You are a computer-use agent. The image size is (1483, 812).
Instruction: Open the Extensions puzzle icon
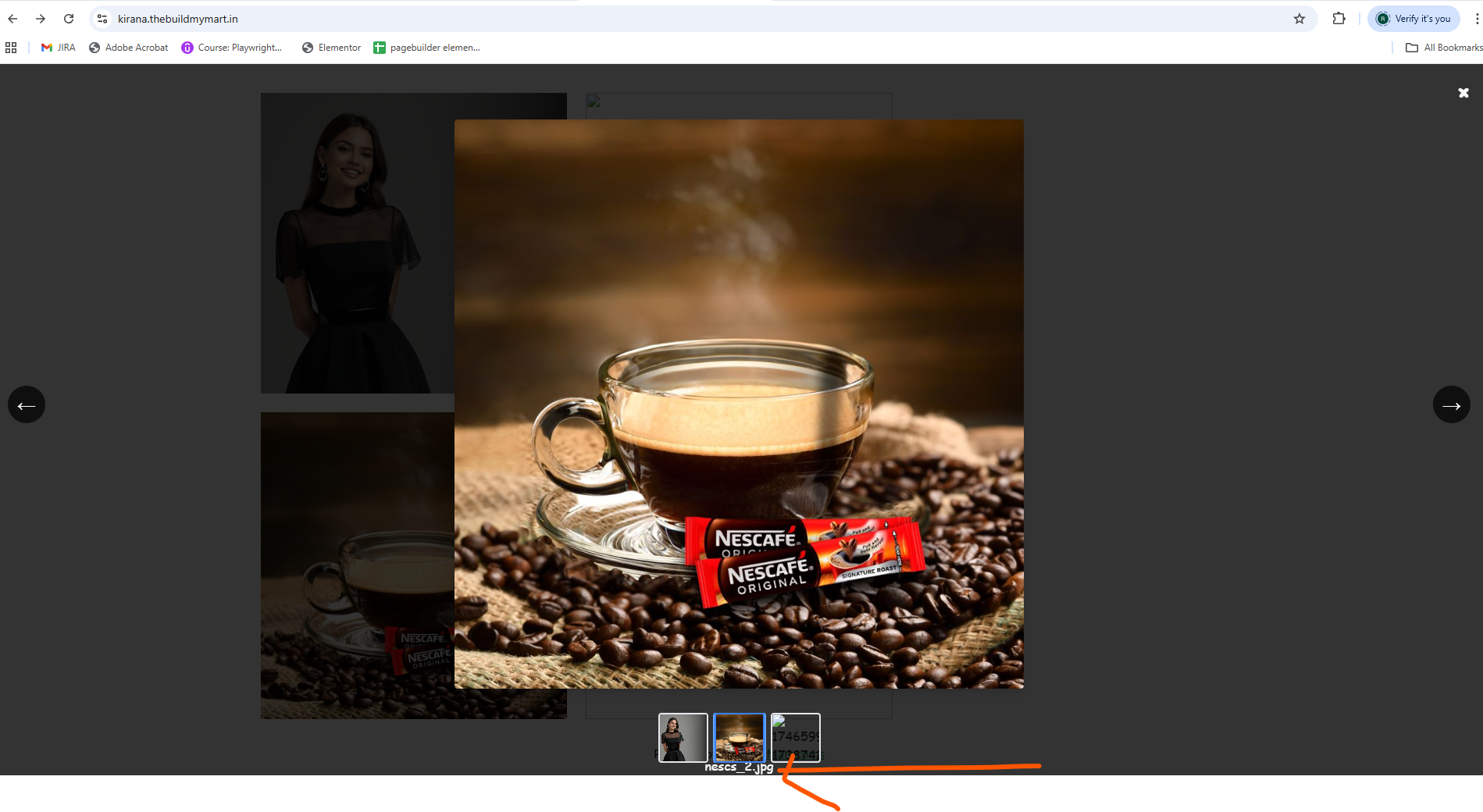pos(1339,19)
